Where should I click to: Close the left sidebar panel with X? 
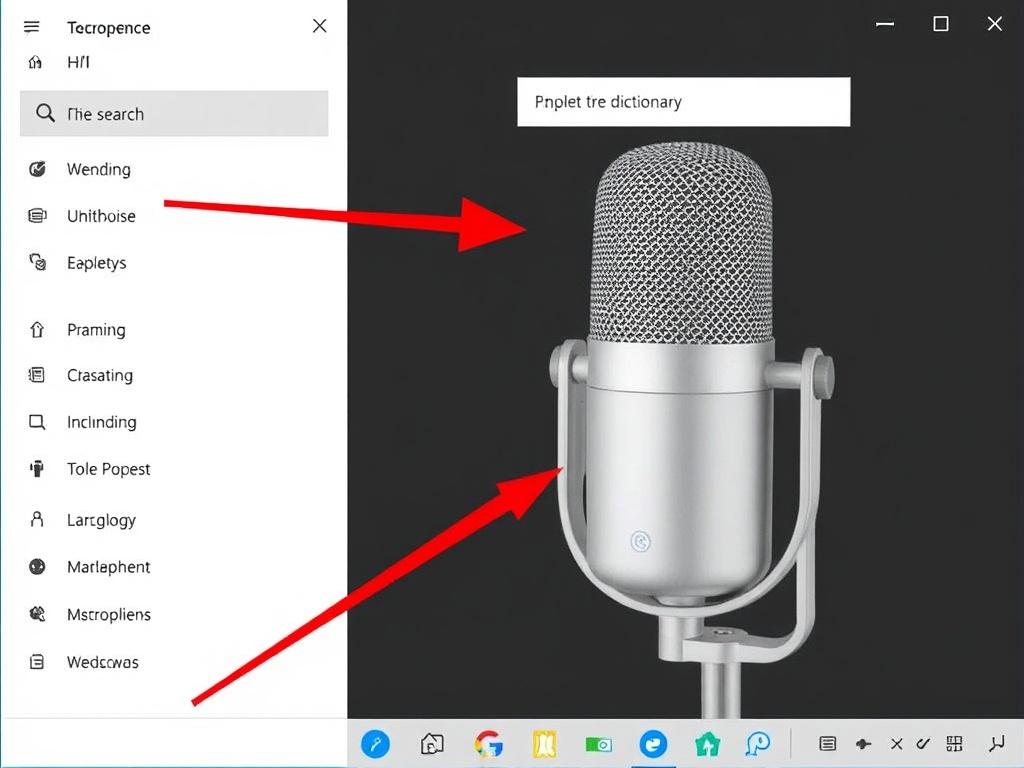320,26
